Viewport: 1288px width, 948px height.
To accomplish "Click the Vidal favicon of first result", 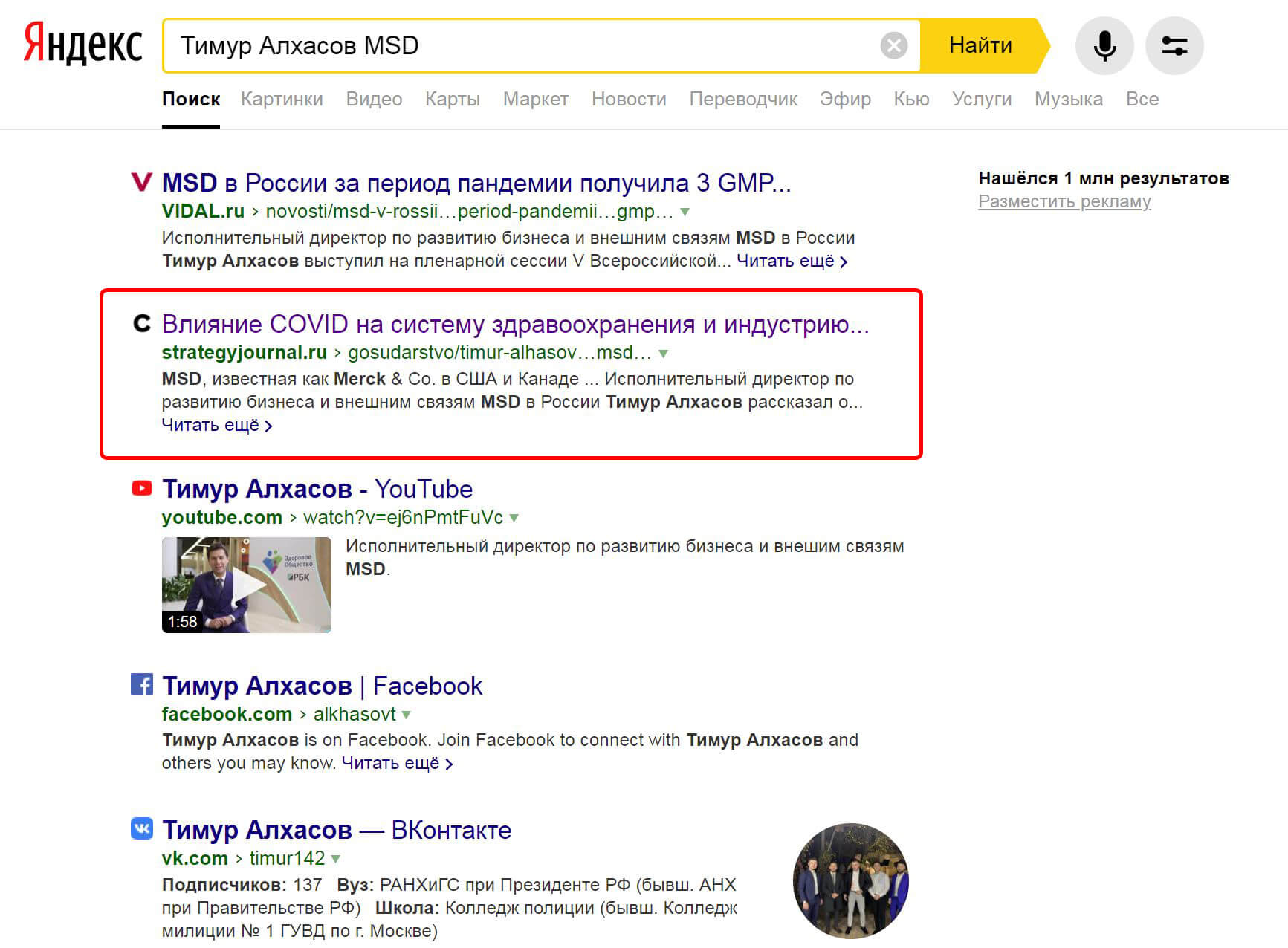I will [141, 182].
